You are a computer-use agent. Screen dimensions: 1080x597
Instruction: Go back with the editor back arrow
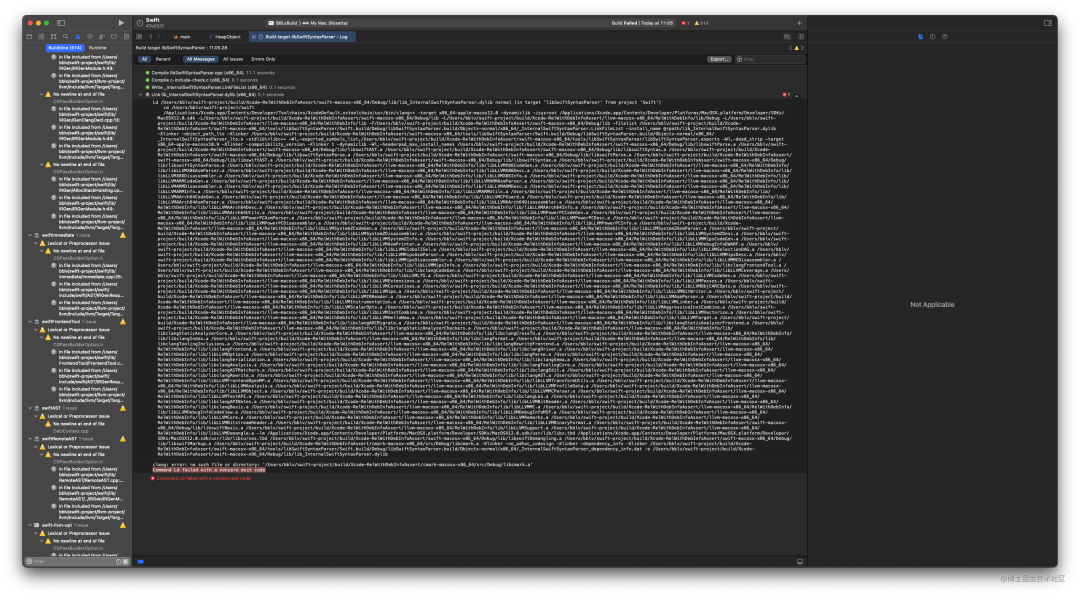pyautogui.click(x=151, y=36)
